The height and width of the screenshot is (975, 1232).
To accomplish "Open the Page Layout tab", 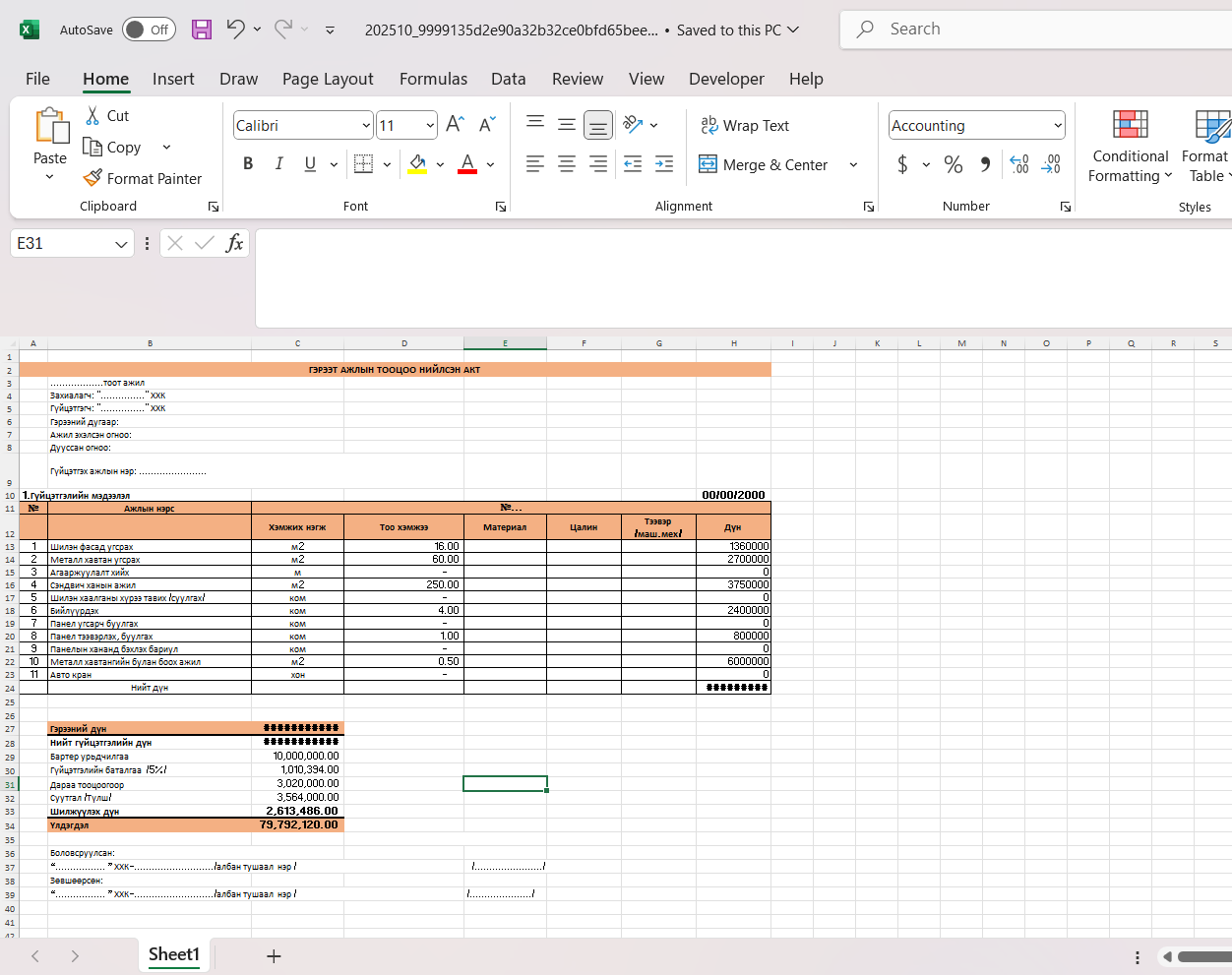I will (328, 79).
